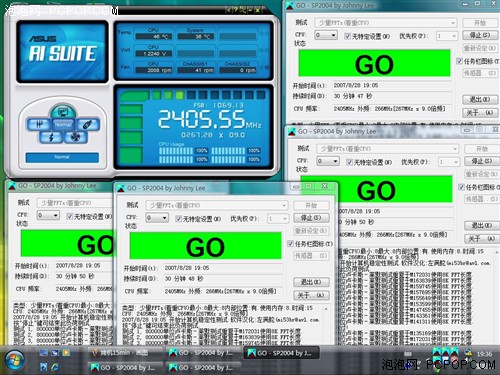Toggle 无特定设置 checkbox in middle-right SP2004 window
Screen dimensions: 500x375
[350, 162]
